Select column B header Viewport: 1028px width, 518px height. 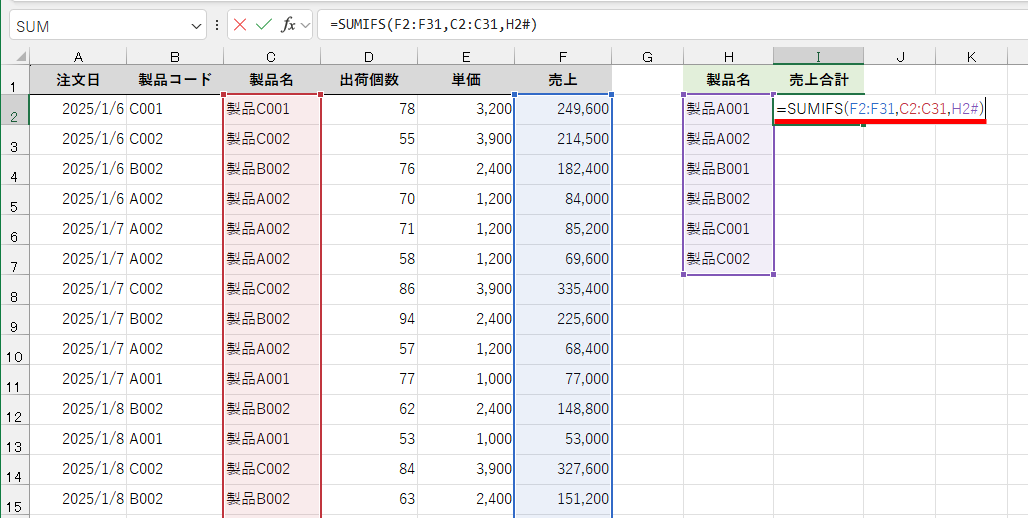[174, 57]
